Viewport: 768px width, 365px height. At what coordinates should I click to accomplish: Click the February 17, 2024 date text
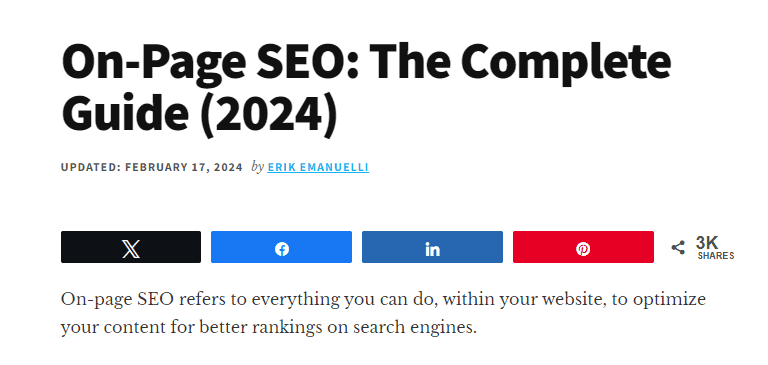click(184, 167)
